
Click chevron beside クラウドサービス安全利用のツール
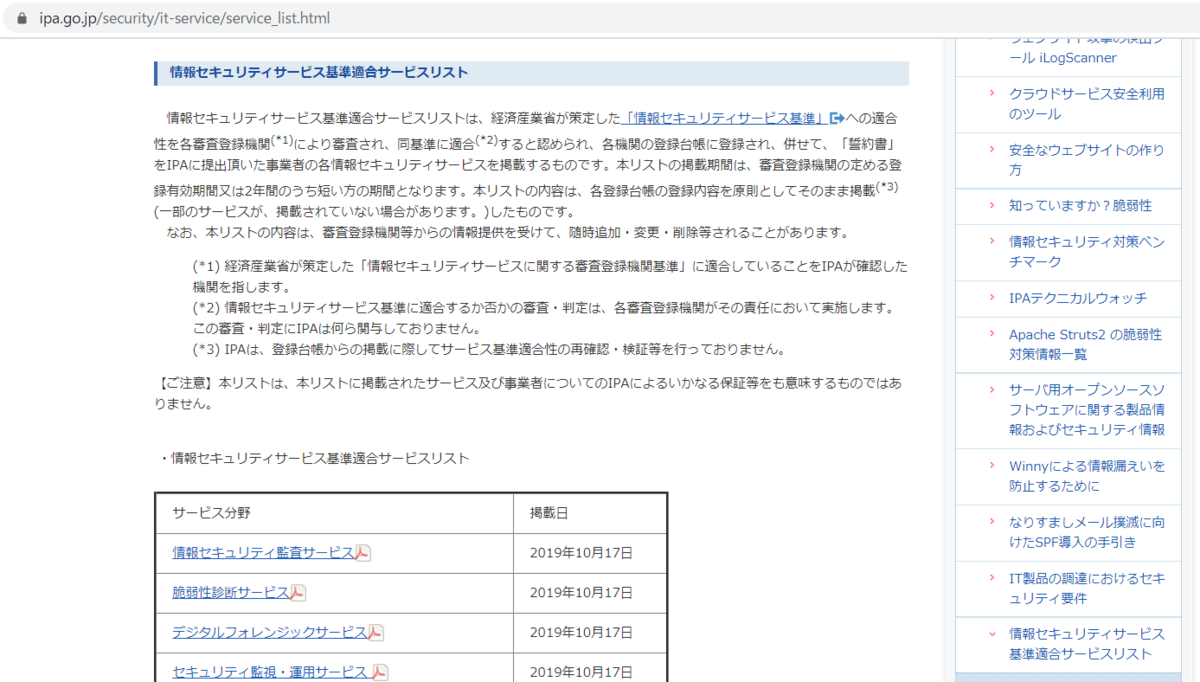991,94
